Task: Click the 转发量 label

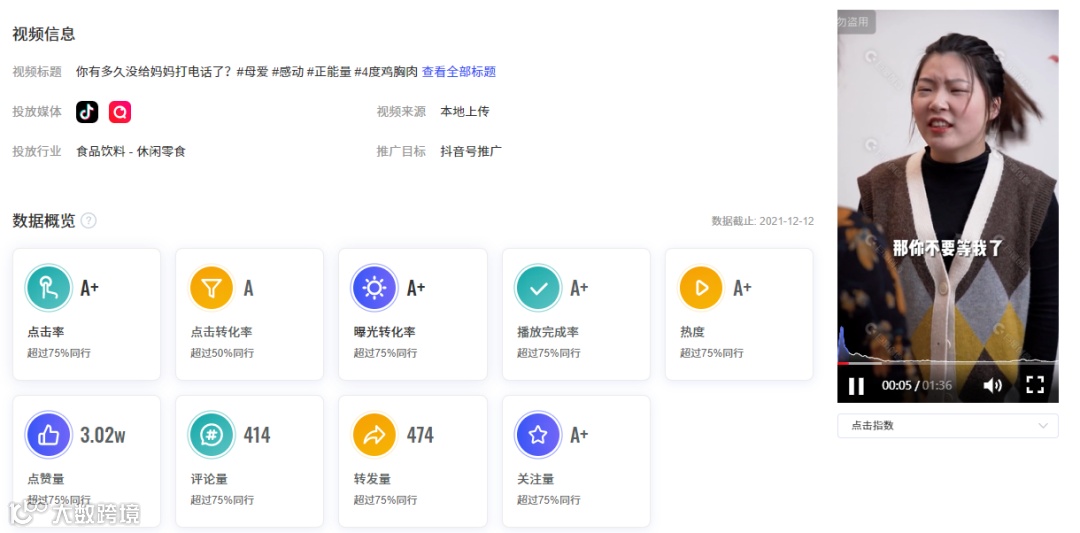Action: click(x=373, y=479)
